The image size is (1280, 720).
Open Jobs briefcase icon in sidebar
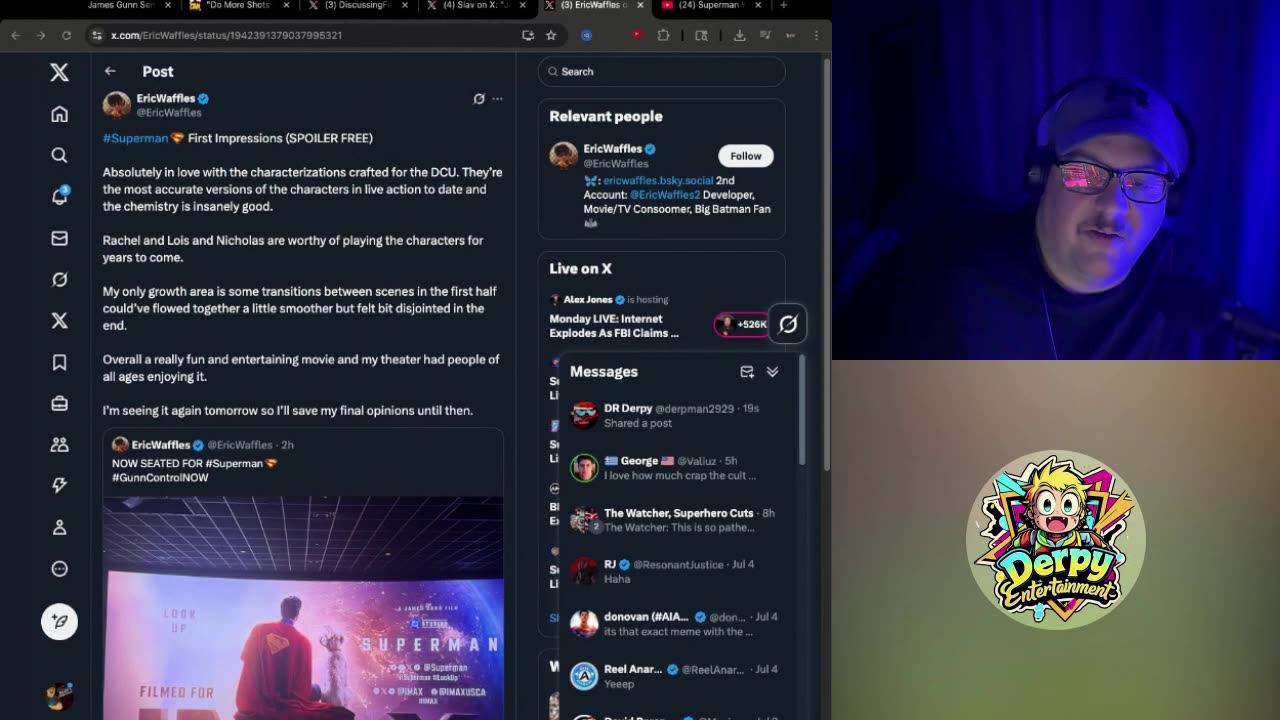pyautogui.click(x=59, y=403)
